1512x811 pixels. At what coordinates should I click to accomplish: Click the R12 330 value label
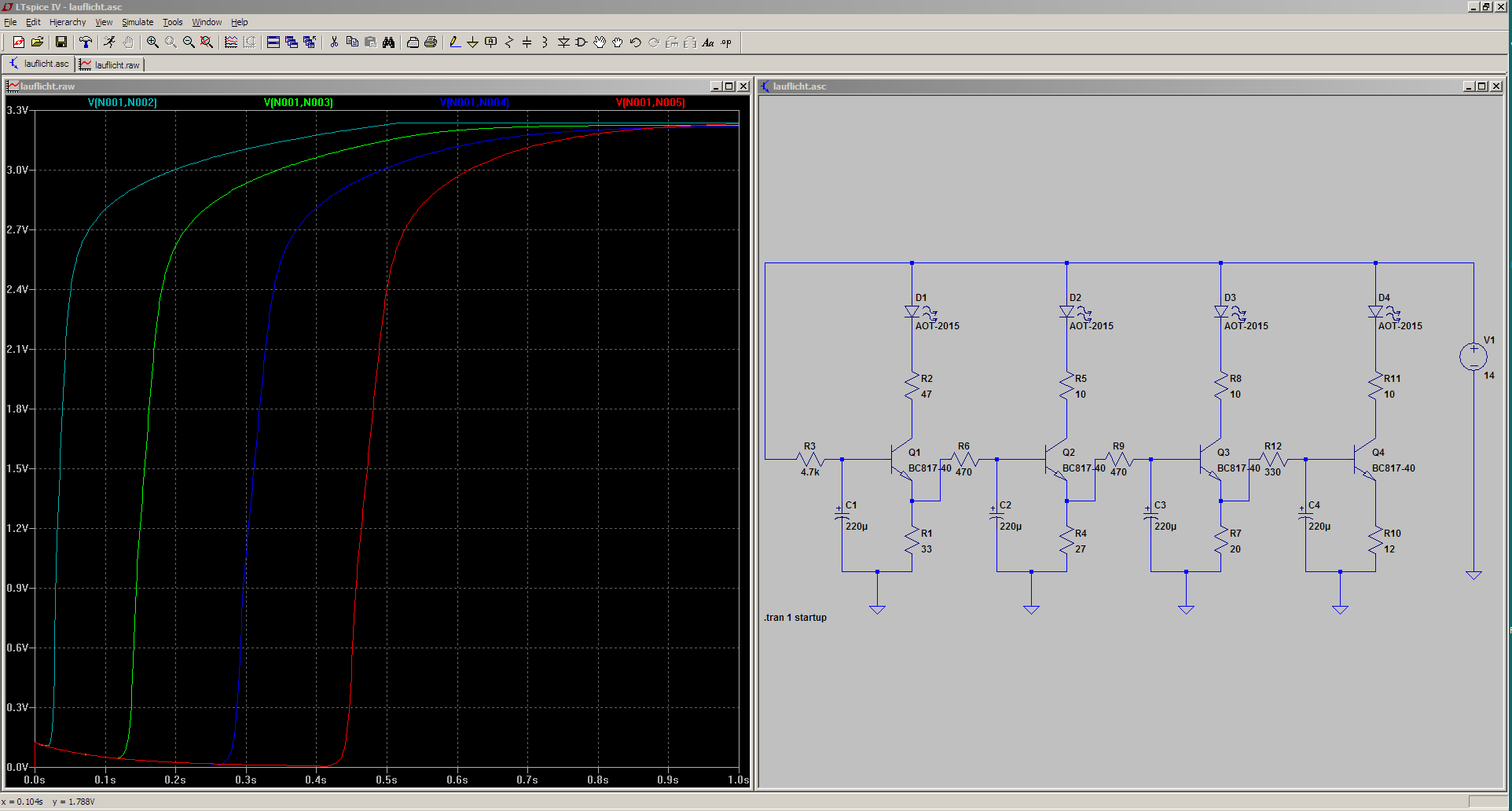[x=1273, y=472]
